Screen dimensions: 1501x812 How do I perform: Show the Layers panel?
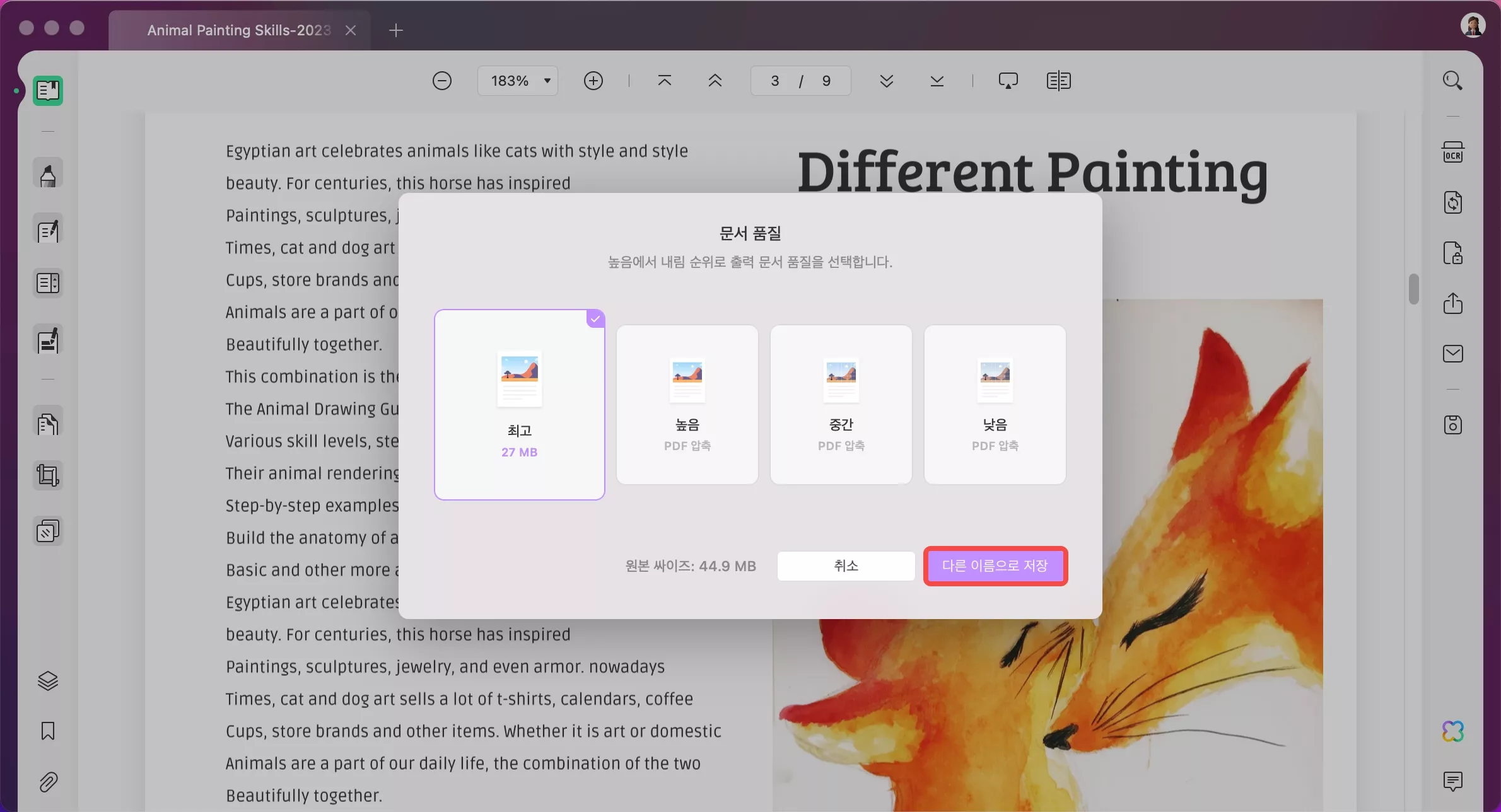coord(48,681)
